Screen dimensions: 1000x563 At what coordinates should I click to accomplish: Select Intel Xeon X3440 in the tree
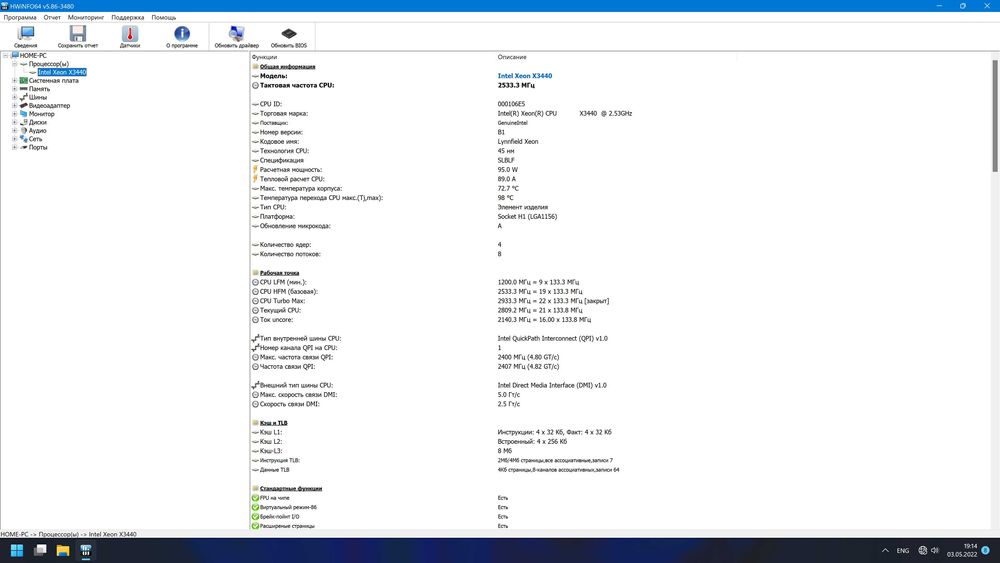coord(62,72)
